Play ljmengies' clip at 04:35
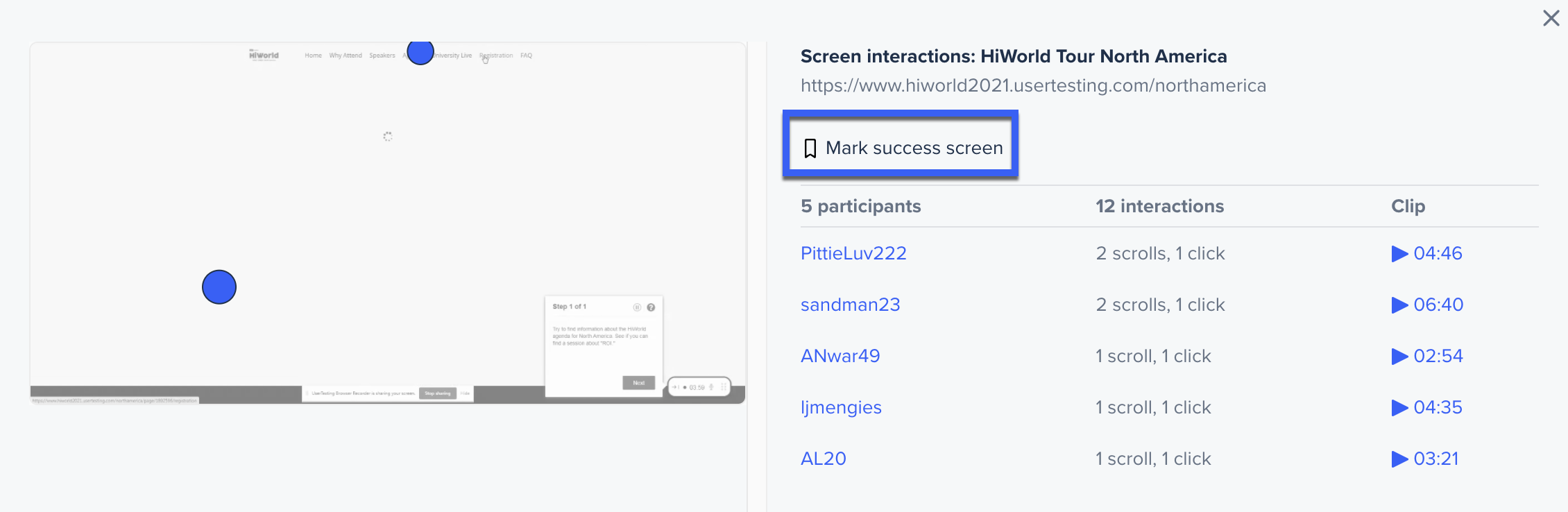This screenshot has height=512, width=1568. pyautogui.click(x=1426, y=408)
